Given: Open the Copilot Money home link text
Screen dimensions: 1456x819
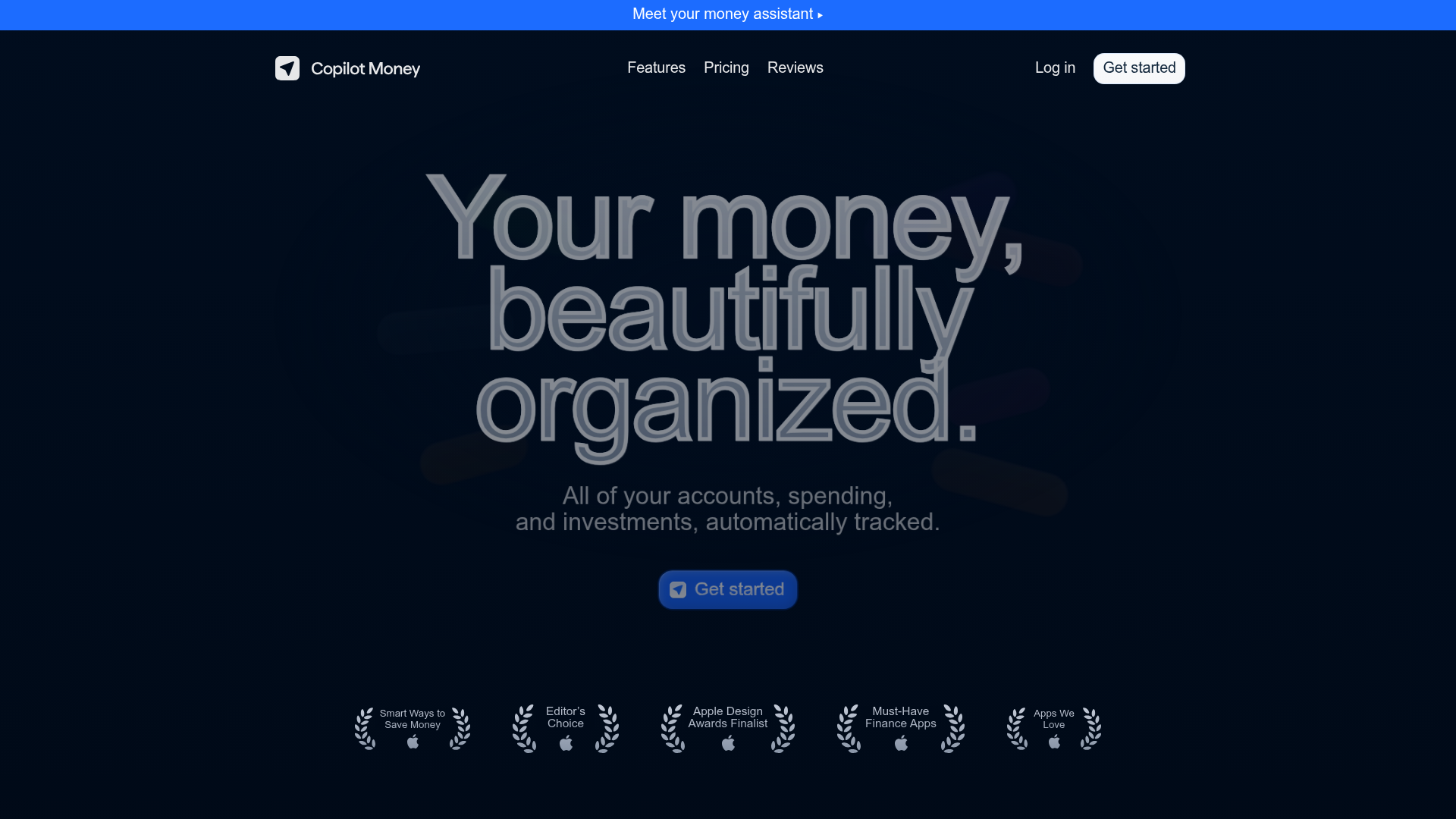Looking at the screenshot, I should (x=366, y=69).
